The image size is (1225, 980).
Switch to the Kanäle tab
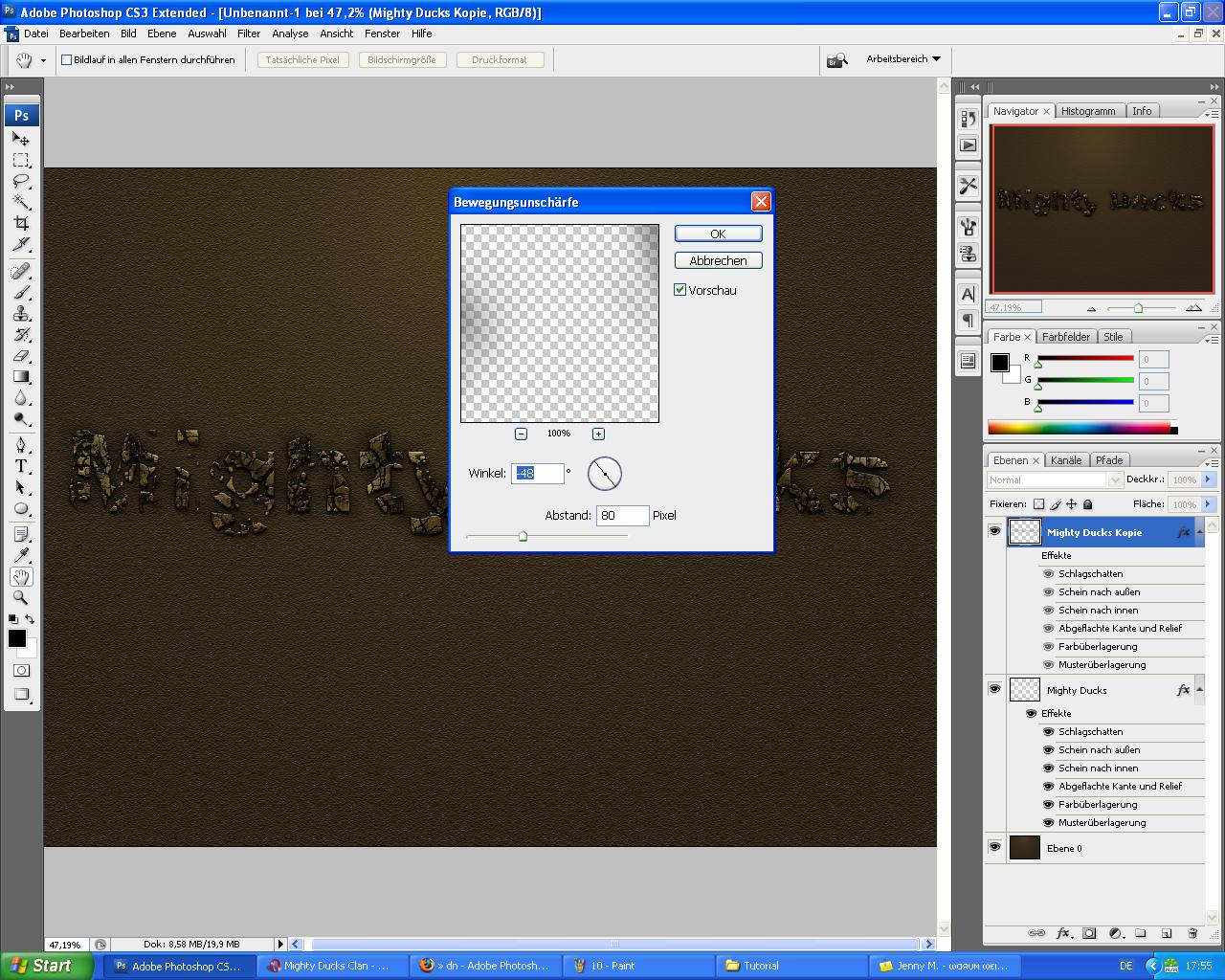click(x=1066, y=460)
